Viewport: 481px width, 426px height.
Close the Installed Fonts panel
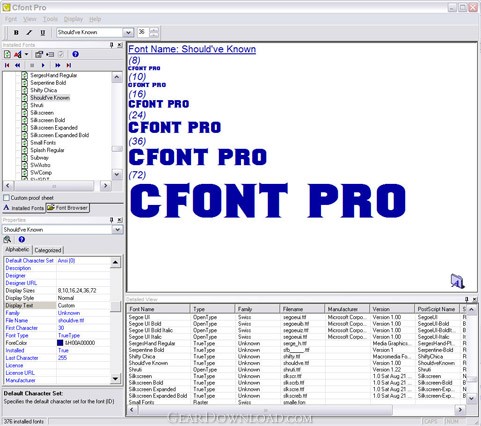(120, 45)
